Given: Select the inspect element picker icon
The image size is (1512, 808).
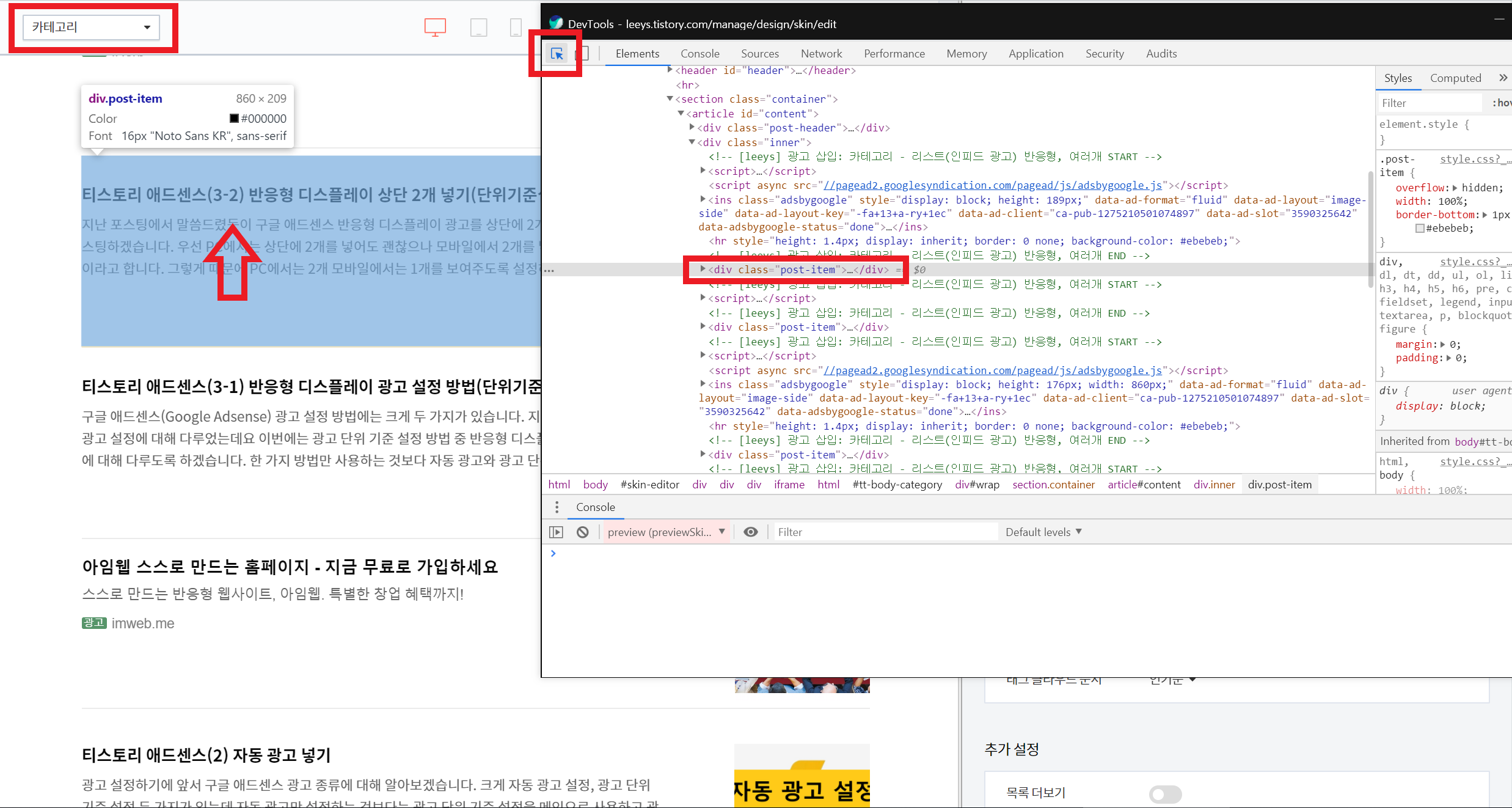Looking at the screenshot, I should coord(557,54).
